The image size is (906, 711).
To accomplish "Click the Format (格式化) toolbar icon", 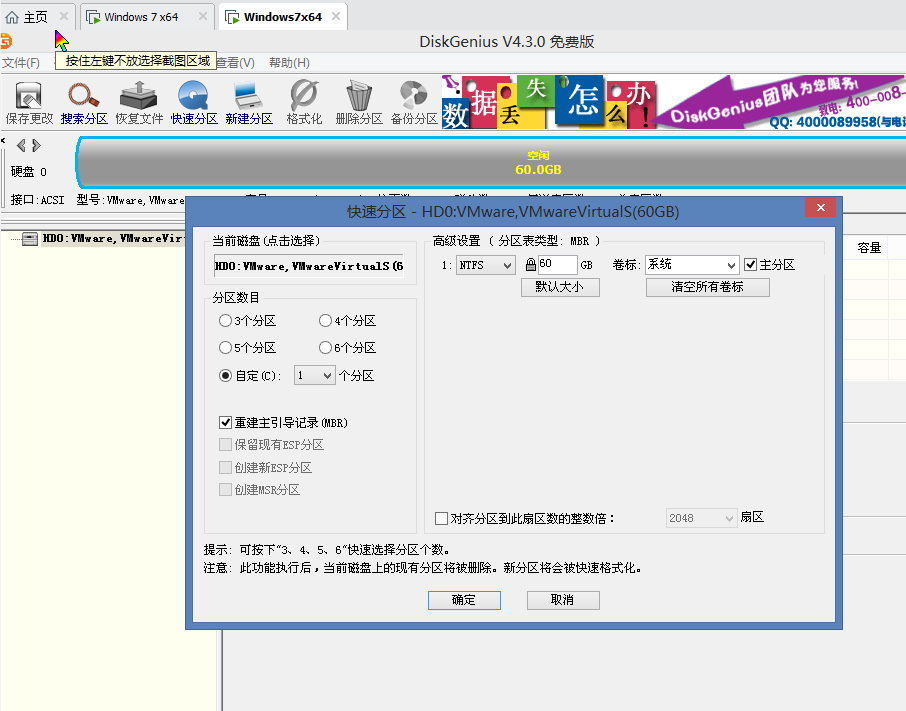I will coord(304,103).
